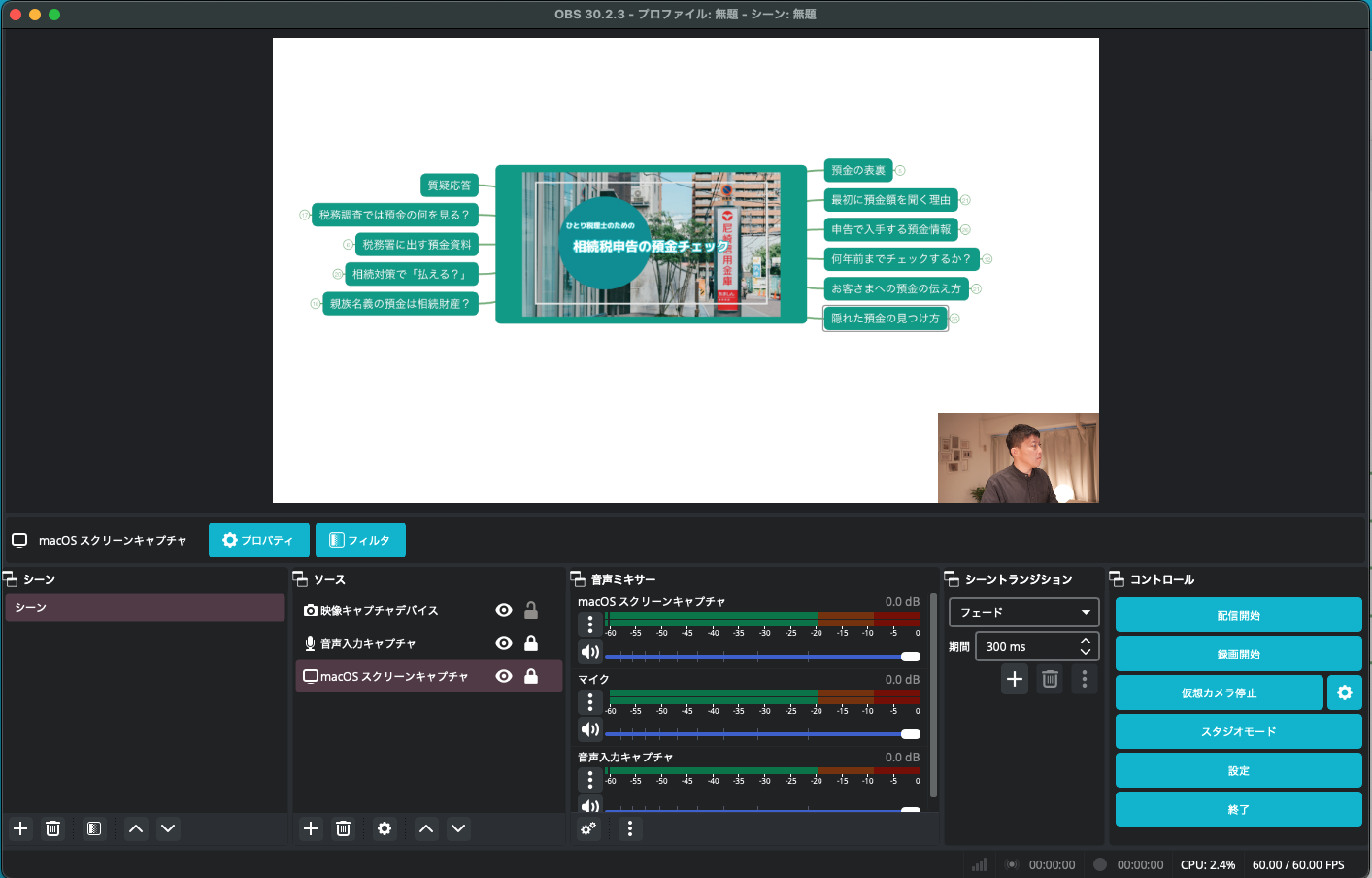Open advanced audio properties gears icon
This screenshot has width=1372, height=878.
(x=588, y=828)
